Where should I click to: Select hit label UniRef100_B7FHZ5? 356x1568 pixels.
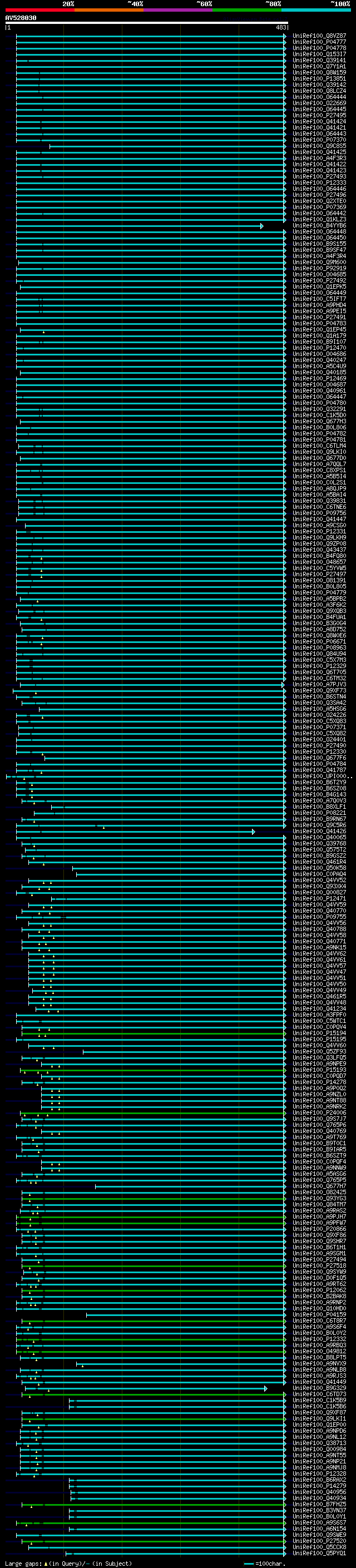click(319, 1504)
